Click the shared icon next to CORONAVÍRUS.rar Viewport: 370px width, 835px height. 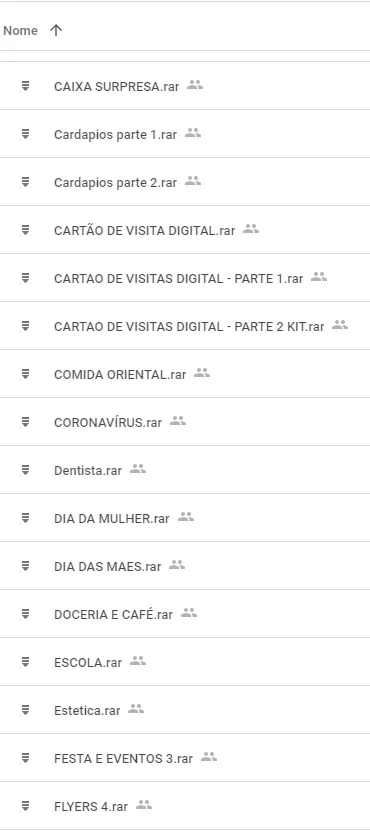click(x=178, y=421)
